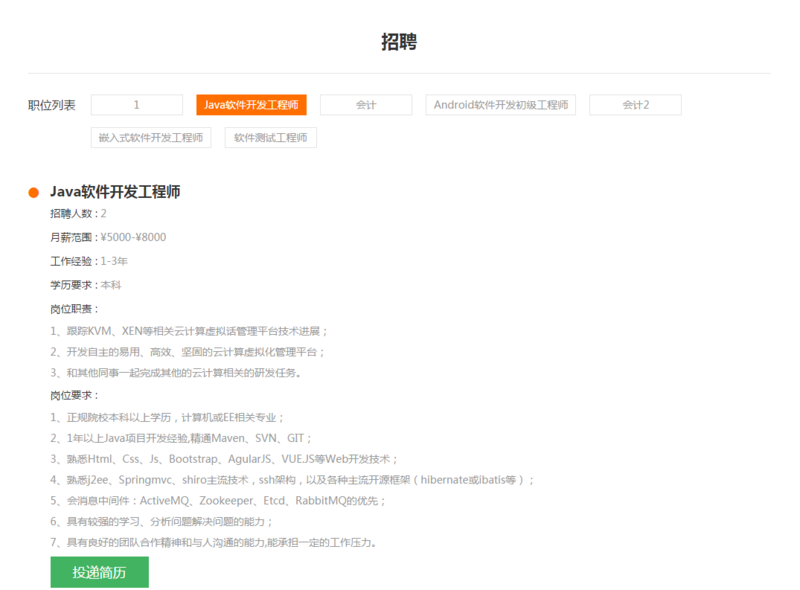Click the Java软件开发工程师 job title heading
The image size is (800, 590).
point(115,192)
